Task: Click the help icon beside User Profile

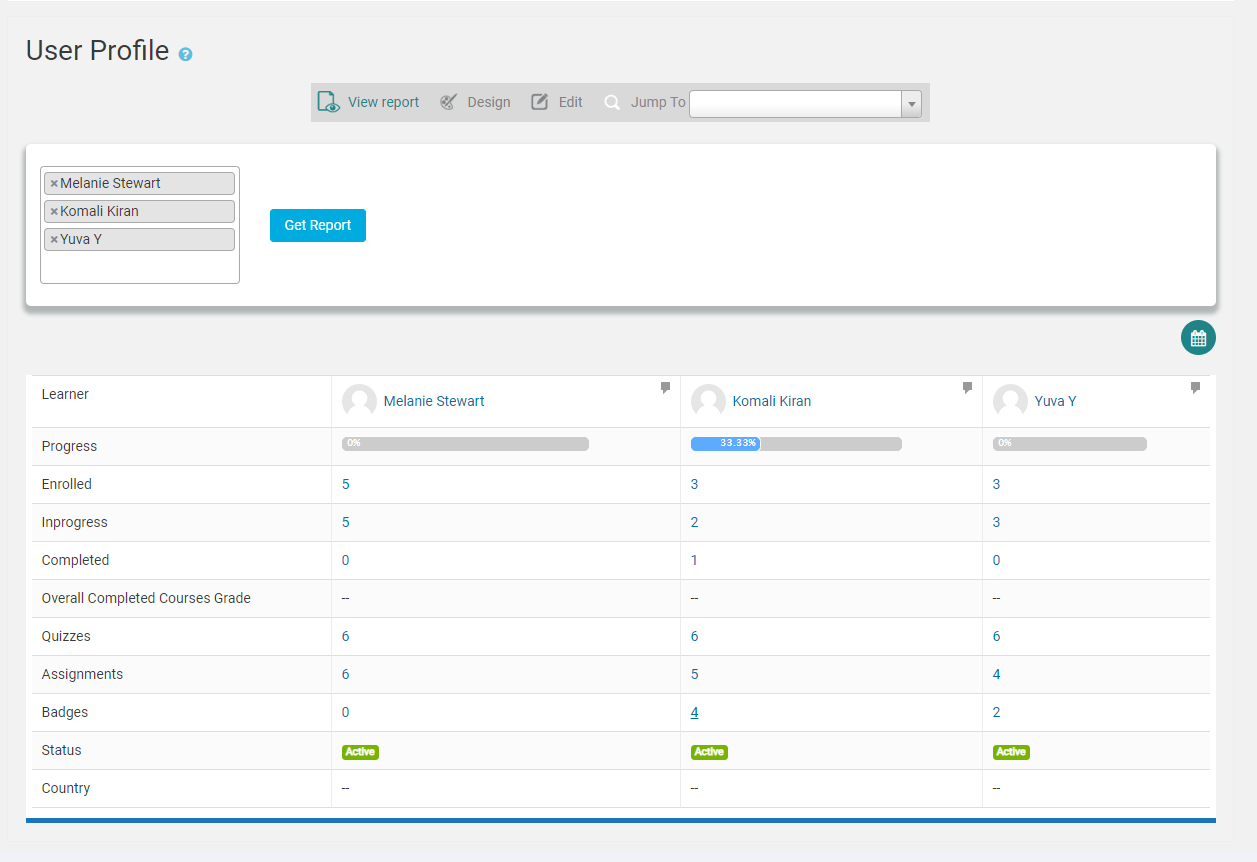Action: coord(185,54)
